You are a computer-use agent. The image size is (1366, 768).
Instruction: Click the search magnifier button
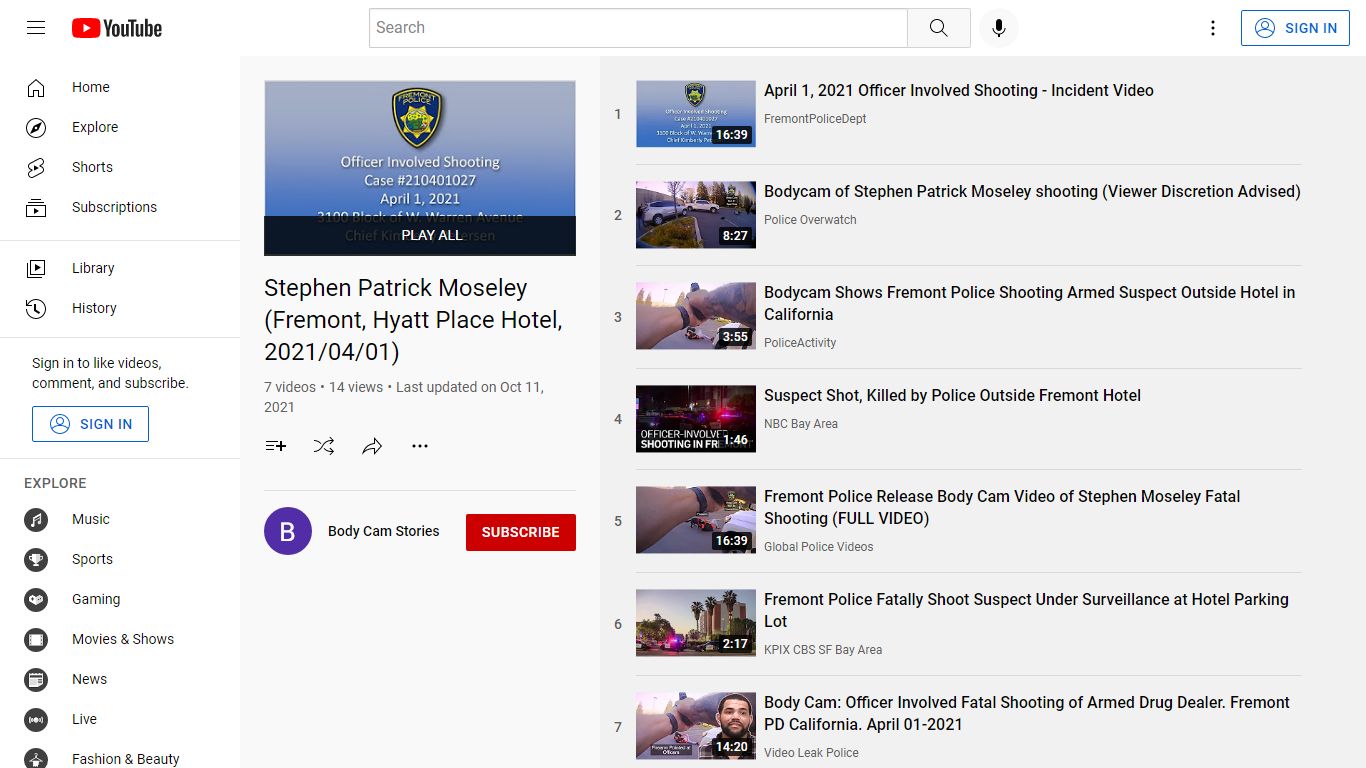coord(938,28)
